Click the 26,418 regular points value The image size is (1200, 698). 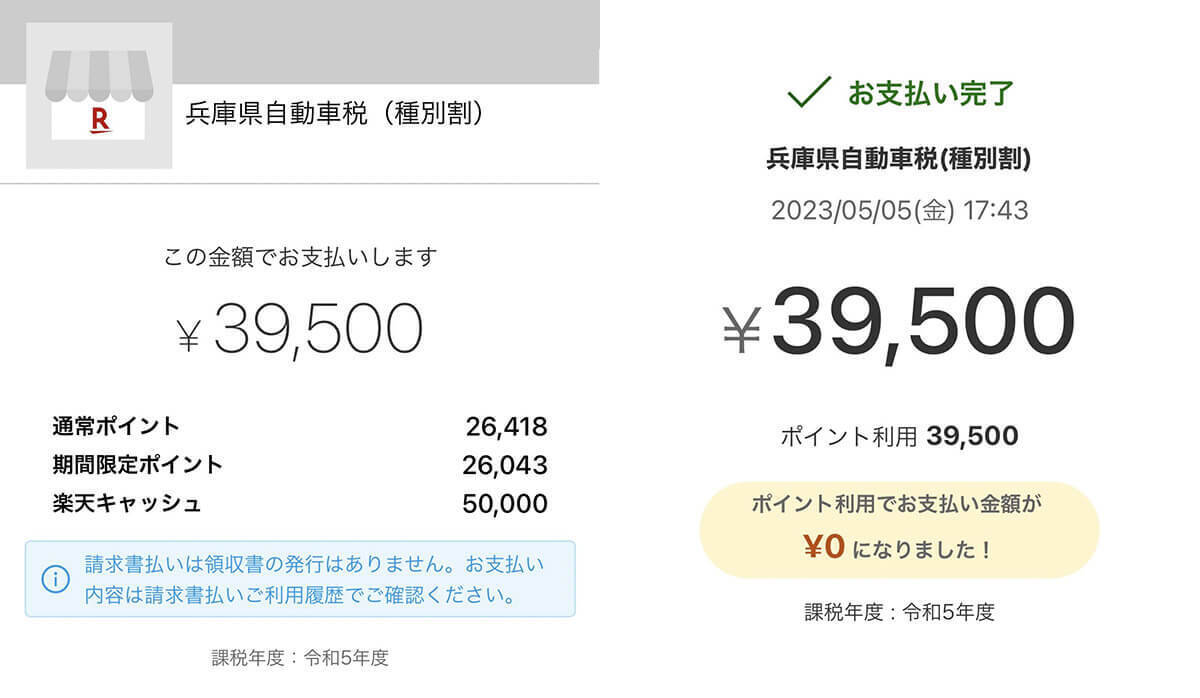pyautogui.click(x=506, y=427)
